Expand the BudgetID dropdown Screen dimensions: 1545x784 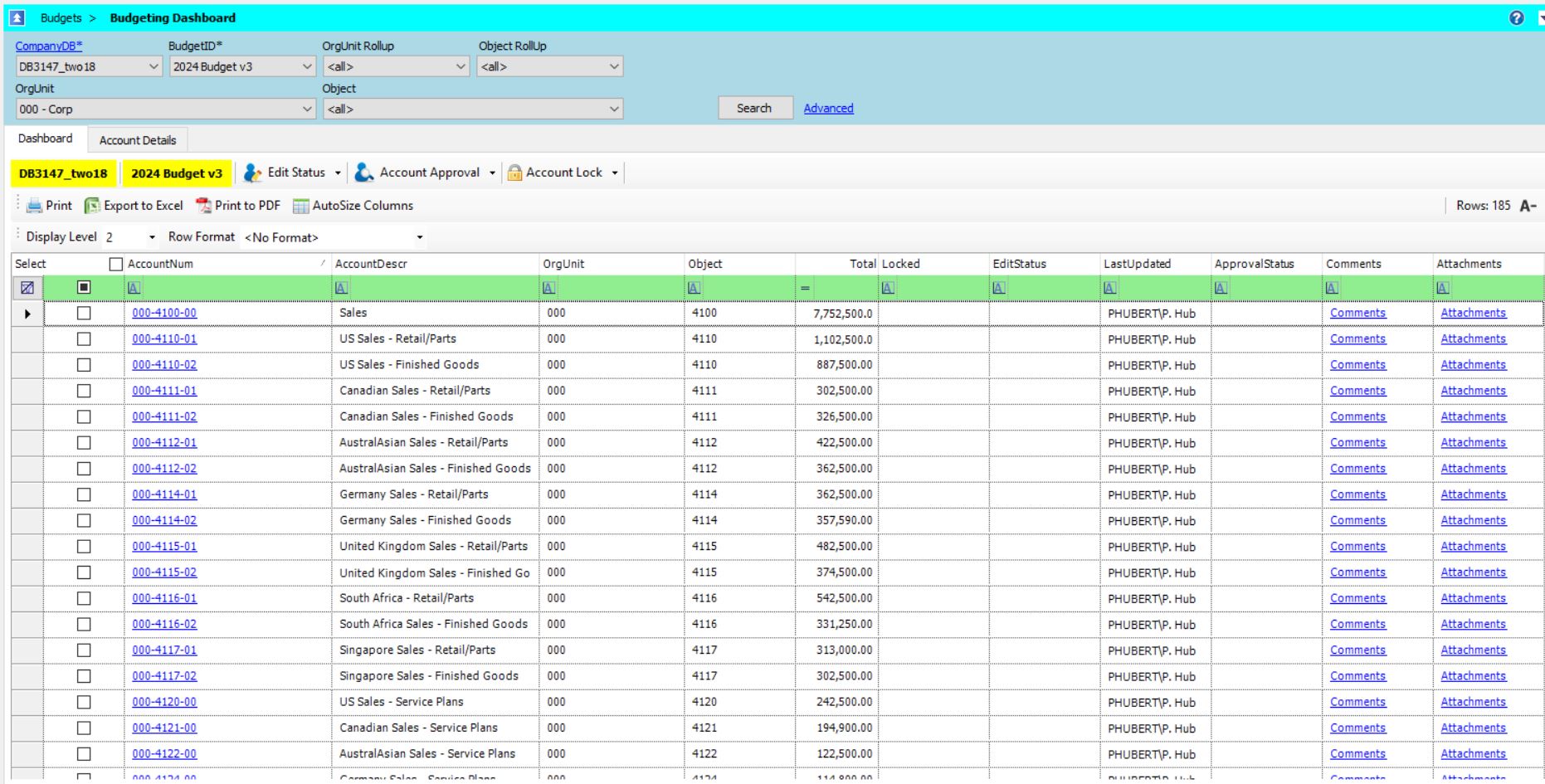click(307, 66)
